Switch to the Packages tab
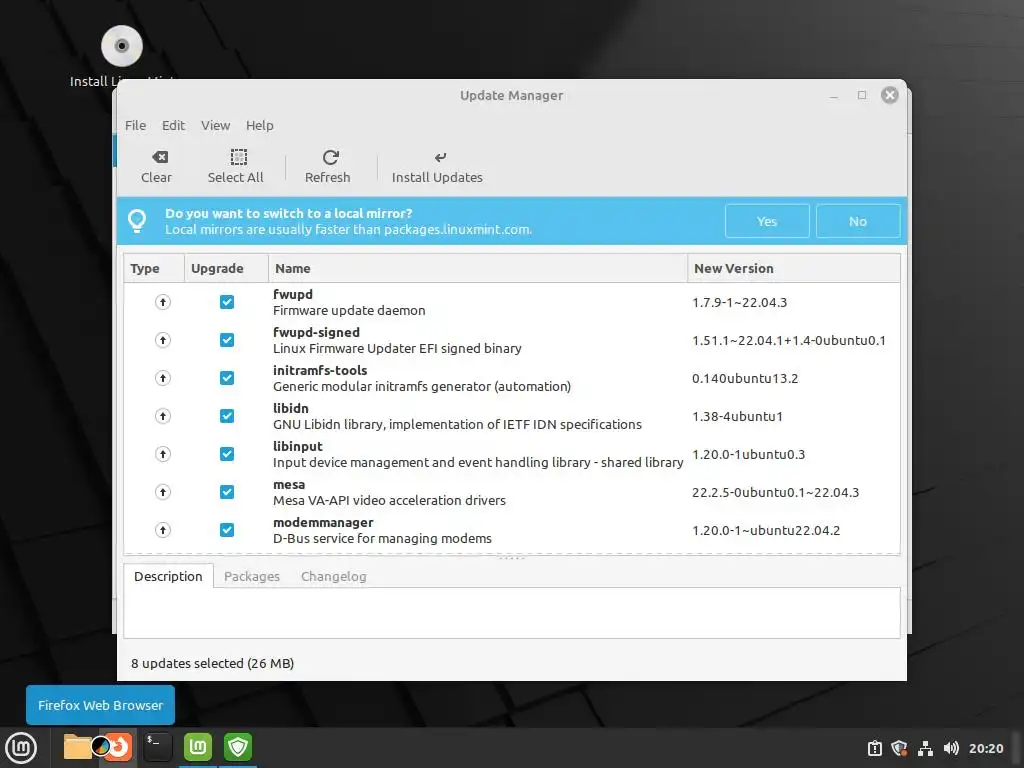The height and width of the screenshot is (768, 1024). (251, 576)
